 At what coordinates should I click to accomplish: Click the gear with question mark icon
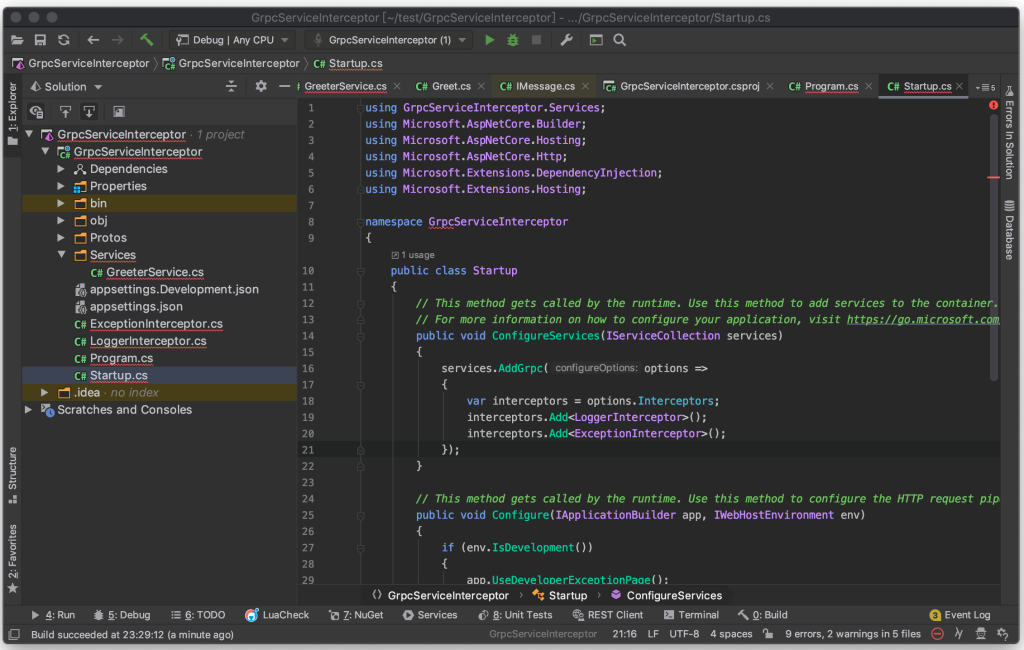(x=1003, y=634)
